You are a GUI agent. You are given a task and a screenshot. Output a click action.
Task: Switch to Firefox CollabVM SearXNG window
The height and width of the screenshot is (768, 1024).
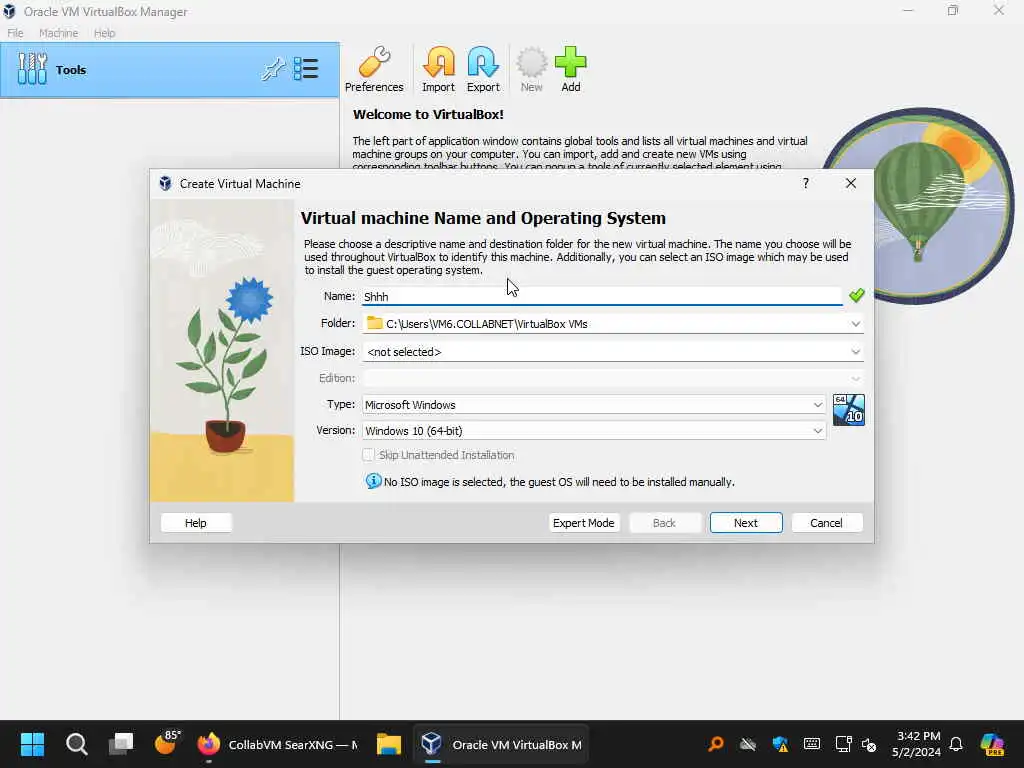point(278,744)
